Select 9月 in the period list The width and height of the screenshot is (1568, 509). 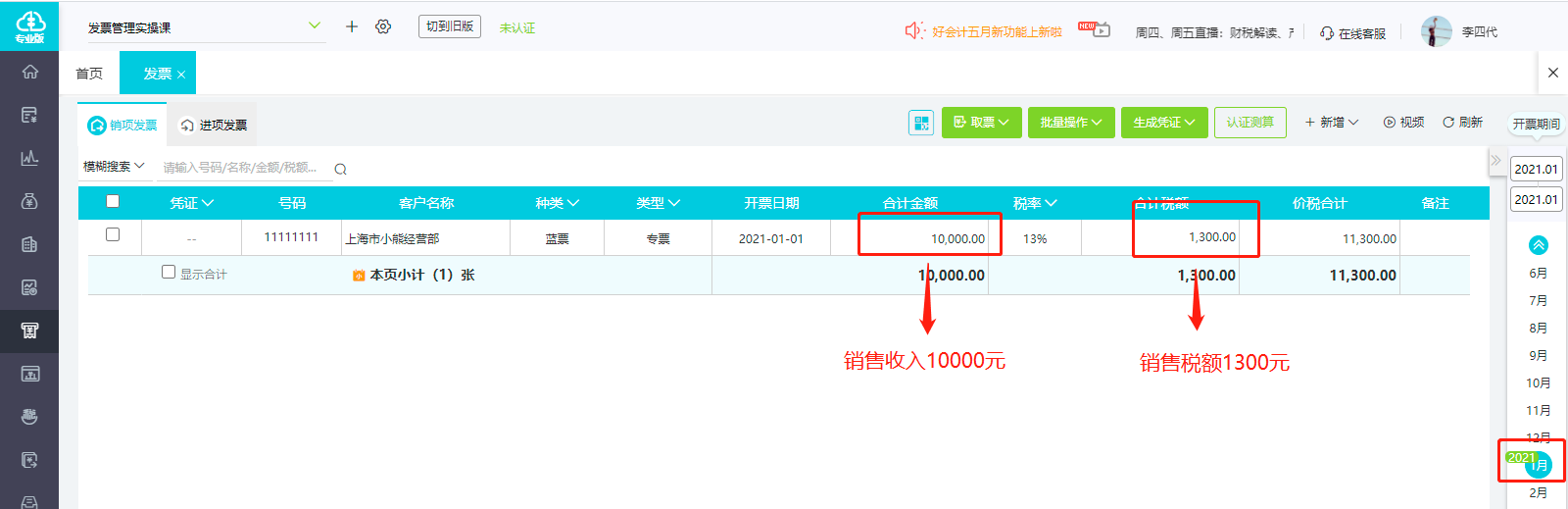click(x=1539, y=356)
